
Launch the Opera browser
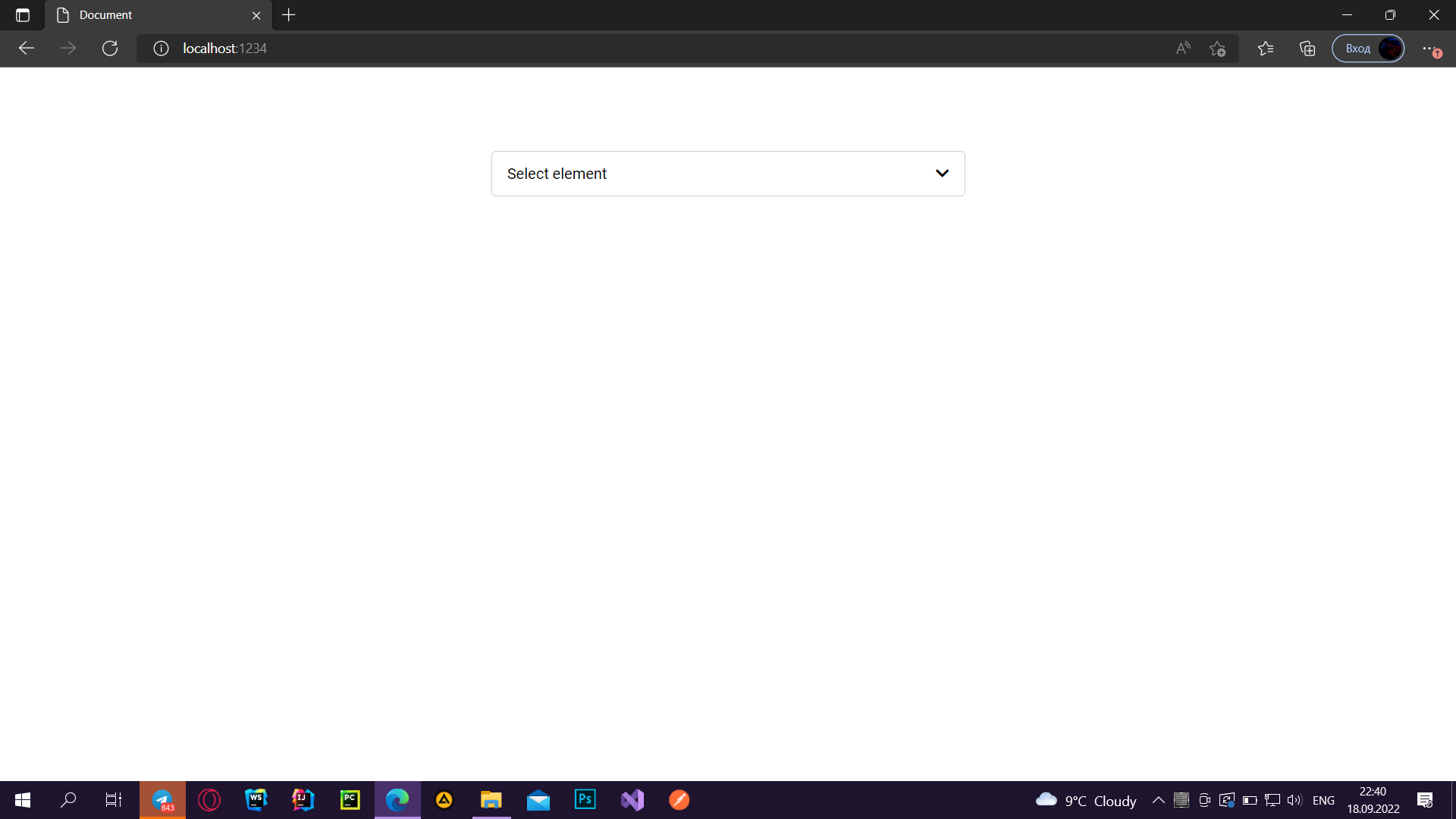pyautogui.click(x=209, y=799)
